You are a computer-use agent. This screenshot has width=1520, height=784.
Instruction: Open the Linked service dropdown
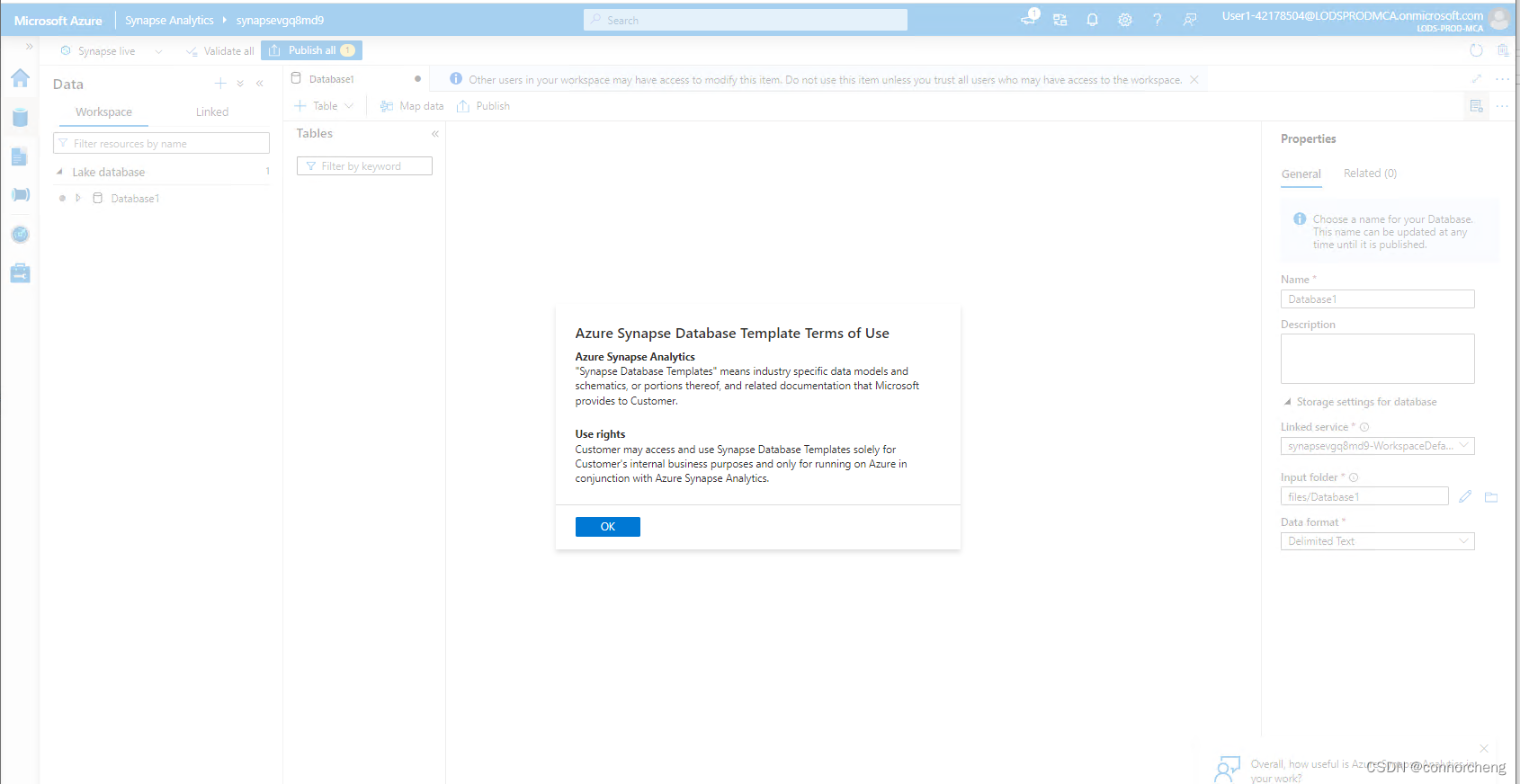tap(1378, 446)
